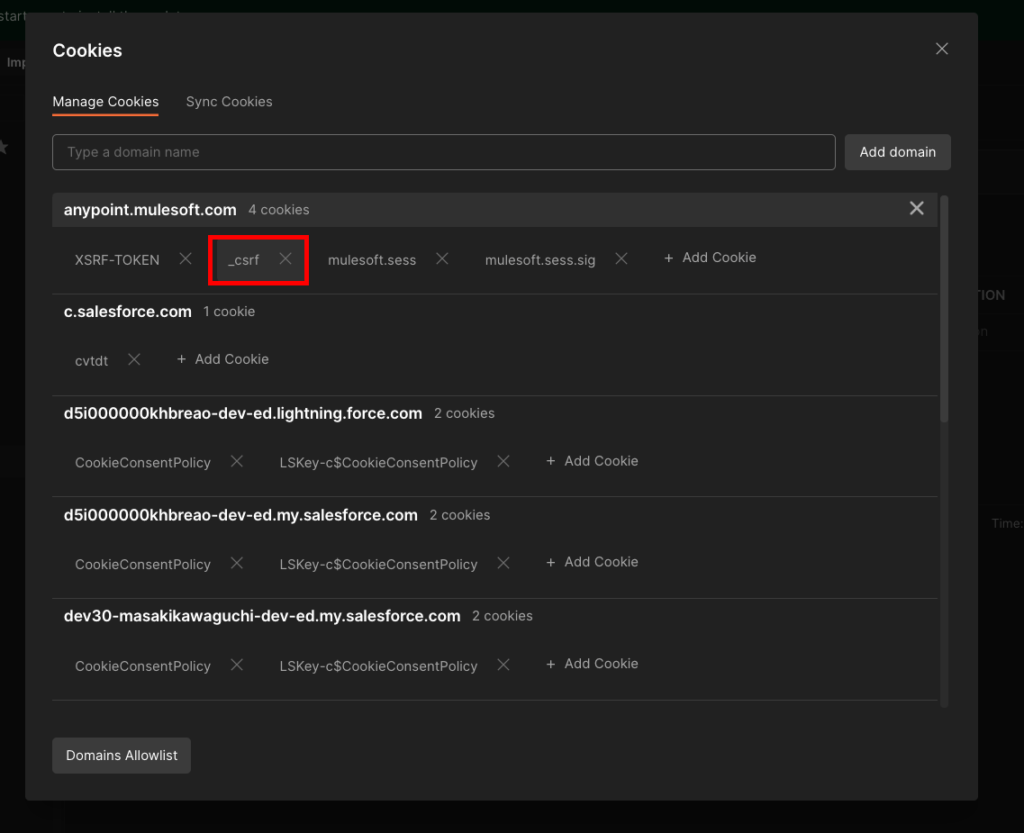Open the Domains Allowlist
Screen dimensions: 1024x833
121,756
